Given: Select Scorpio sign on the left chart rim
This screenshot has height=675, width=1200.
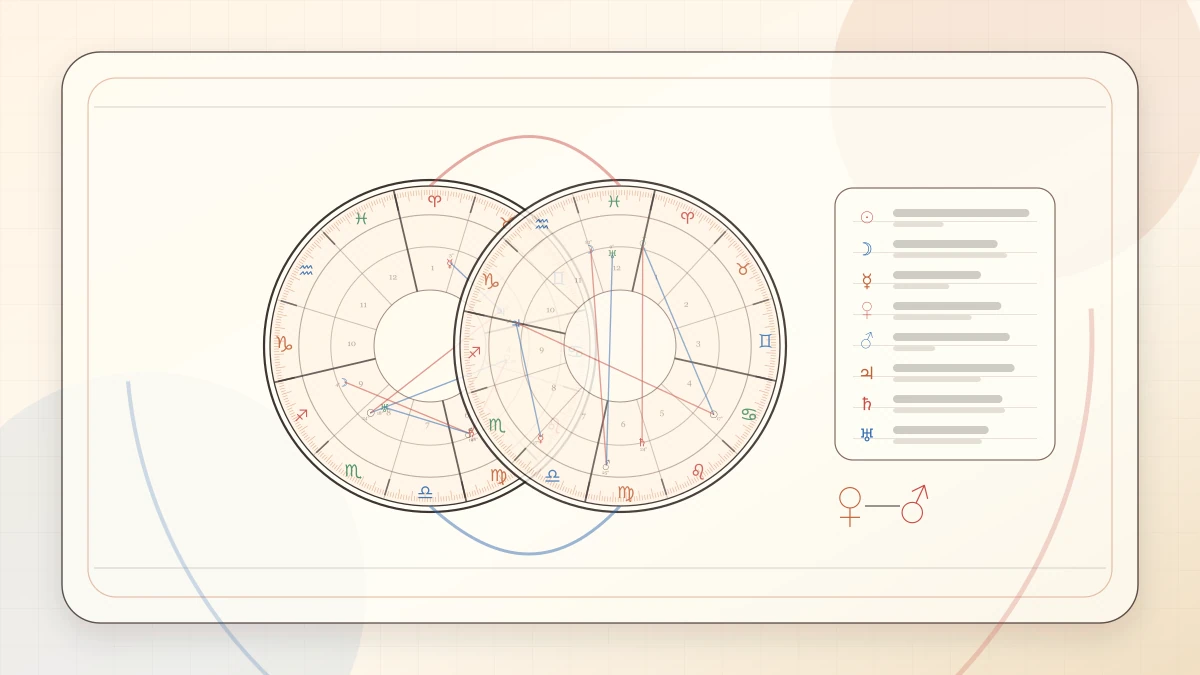Looking at the screenshot, I should point(352,470).
